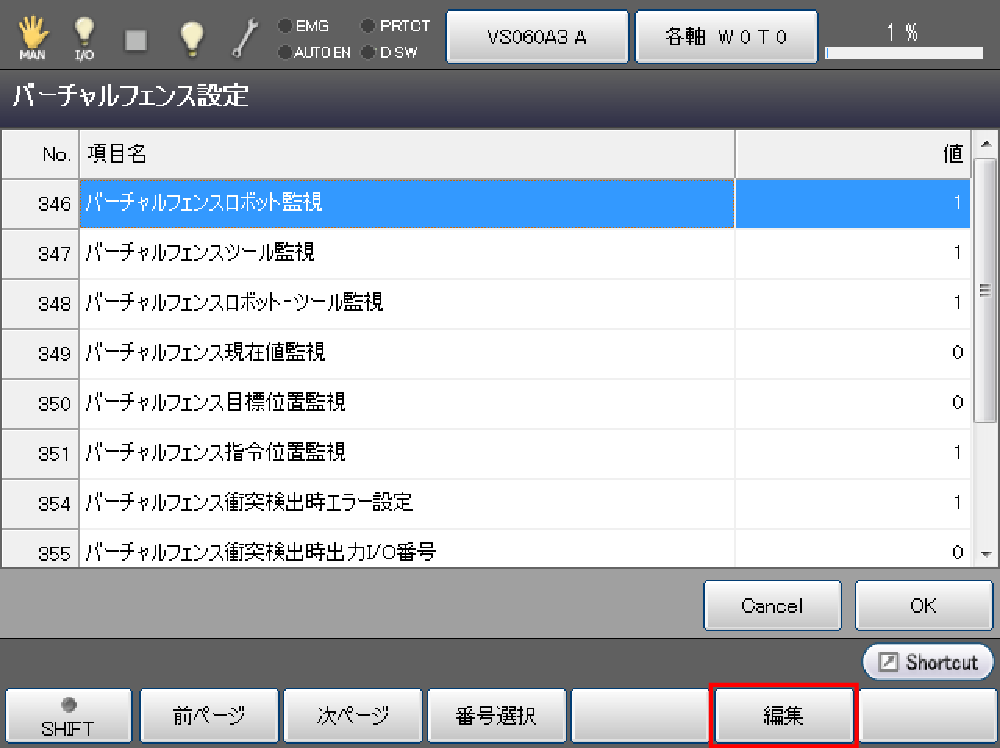Go to 次ページ next page
Screen dimensions: 1000x748
coord(353,716)
